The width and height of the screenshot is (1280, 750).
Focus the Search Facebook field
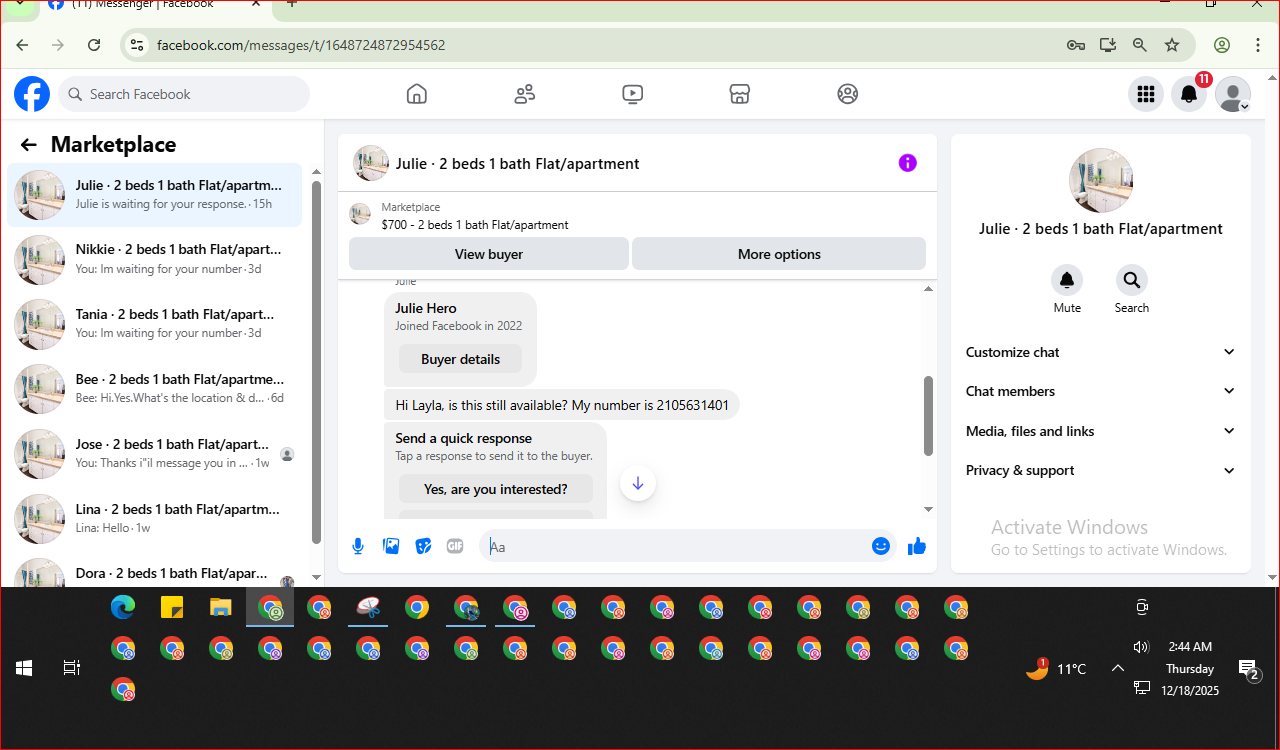pyautogui.click(x=184, y=94)
